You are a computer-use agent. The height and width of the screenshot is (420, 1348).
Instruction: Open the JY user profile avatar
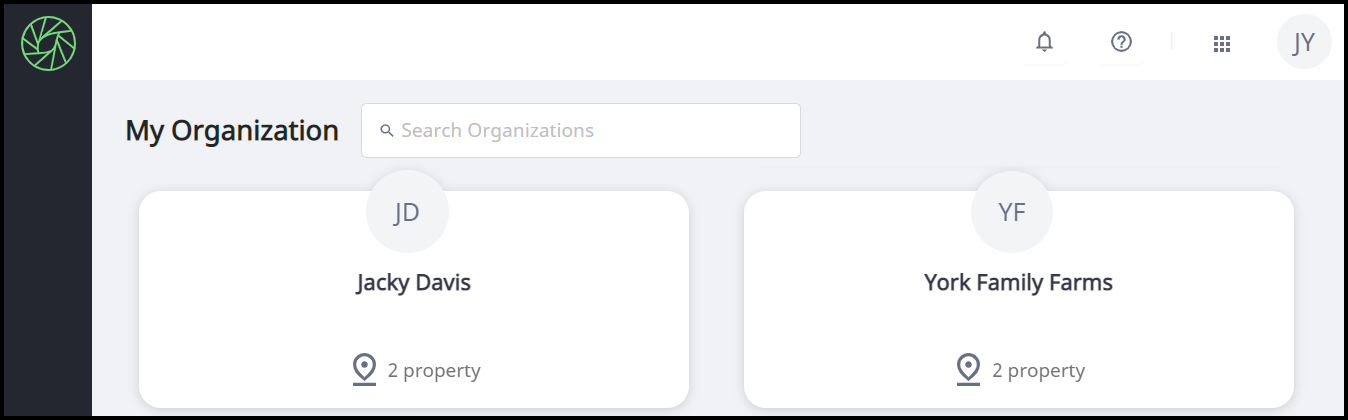1303,43
